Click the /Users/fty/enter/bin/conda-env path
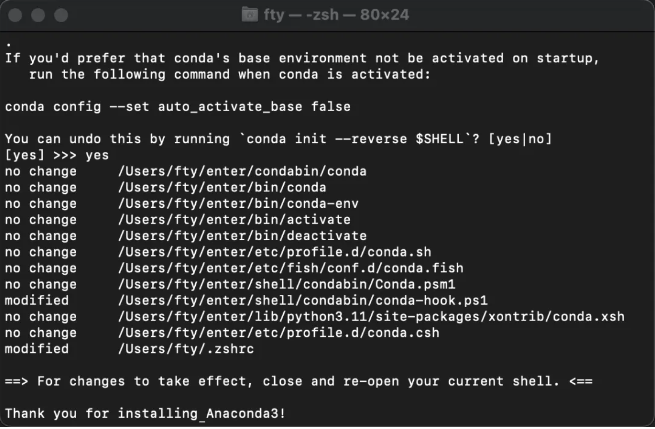The height and width of the screenshot is (429, 655). pyautogui.click(x=238, y=203)
